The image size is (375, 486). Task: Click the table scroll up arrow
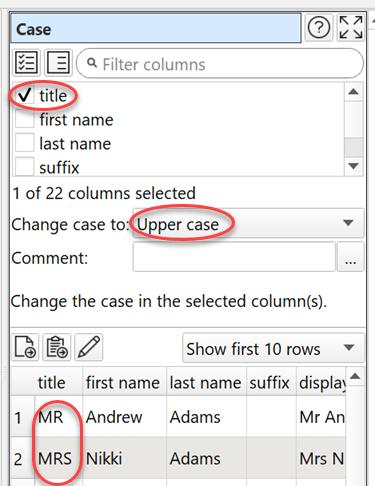pyautogui.click(x=355, y=377)
